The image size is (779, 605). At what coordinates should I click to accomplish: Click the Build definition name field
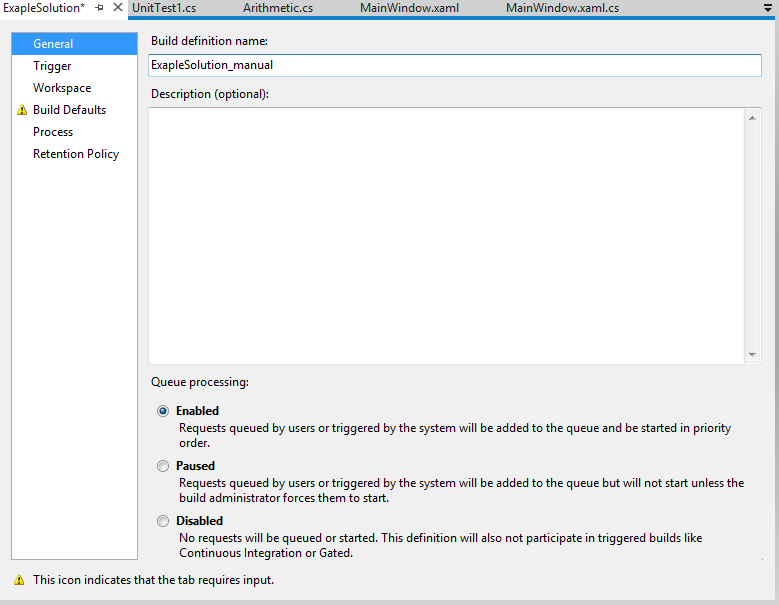tap(455, 65)
